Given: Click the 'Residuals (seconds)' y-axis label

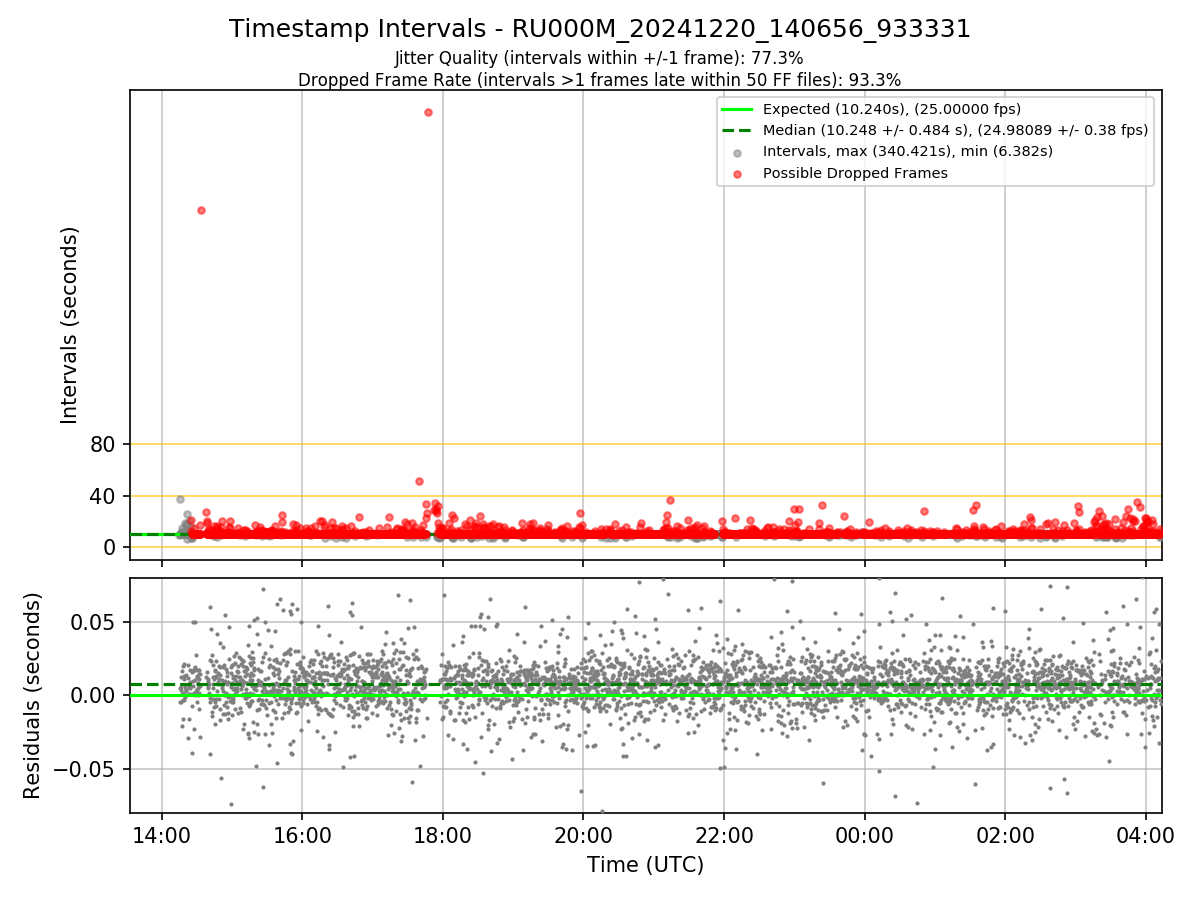Looking at the screenshot, I should (33, 695).
